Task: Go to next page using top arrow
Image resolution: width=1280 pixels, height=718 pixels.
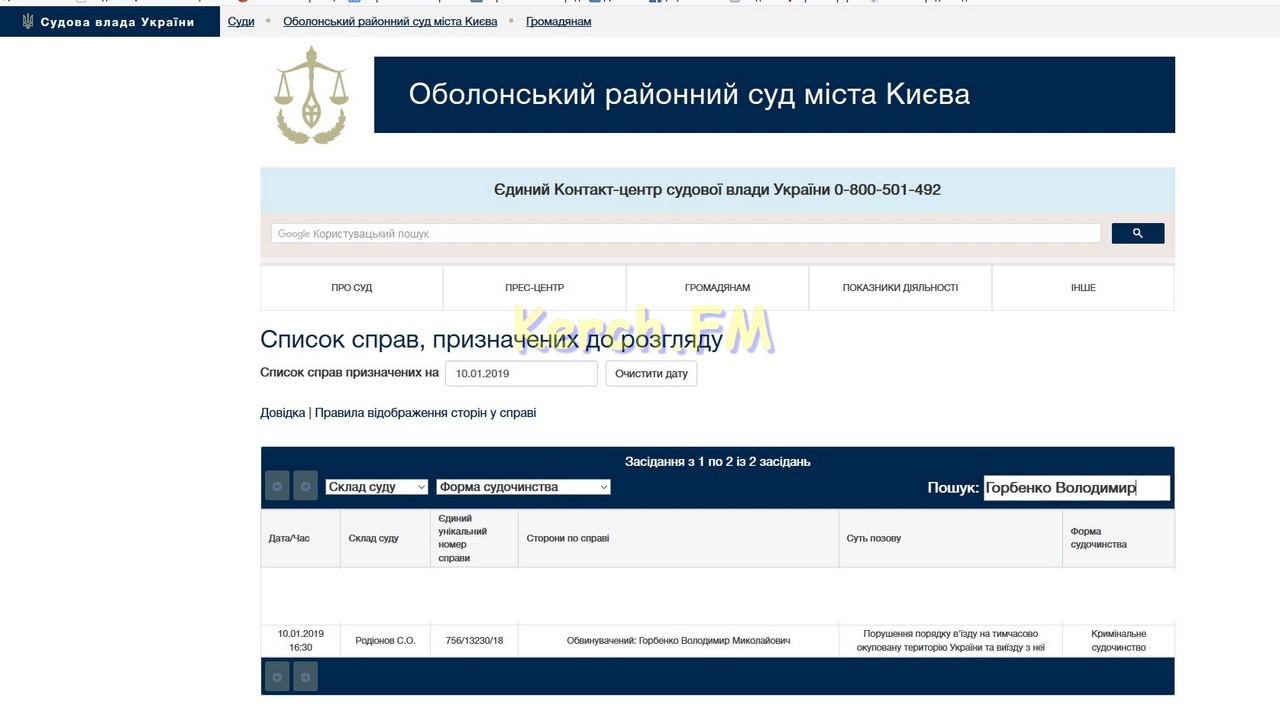Action: click(305, 486)
